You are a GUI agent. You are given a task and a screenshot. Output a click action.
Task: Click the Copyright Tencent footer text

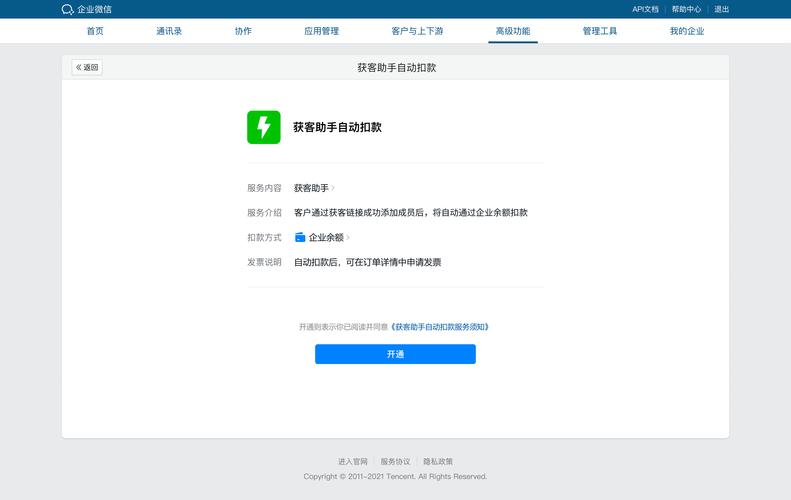point(395,476)
